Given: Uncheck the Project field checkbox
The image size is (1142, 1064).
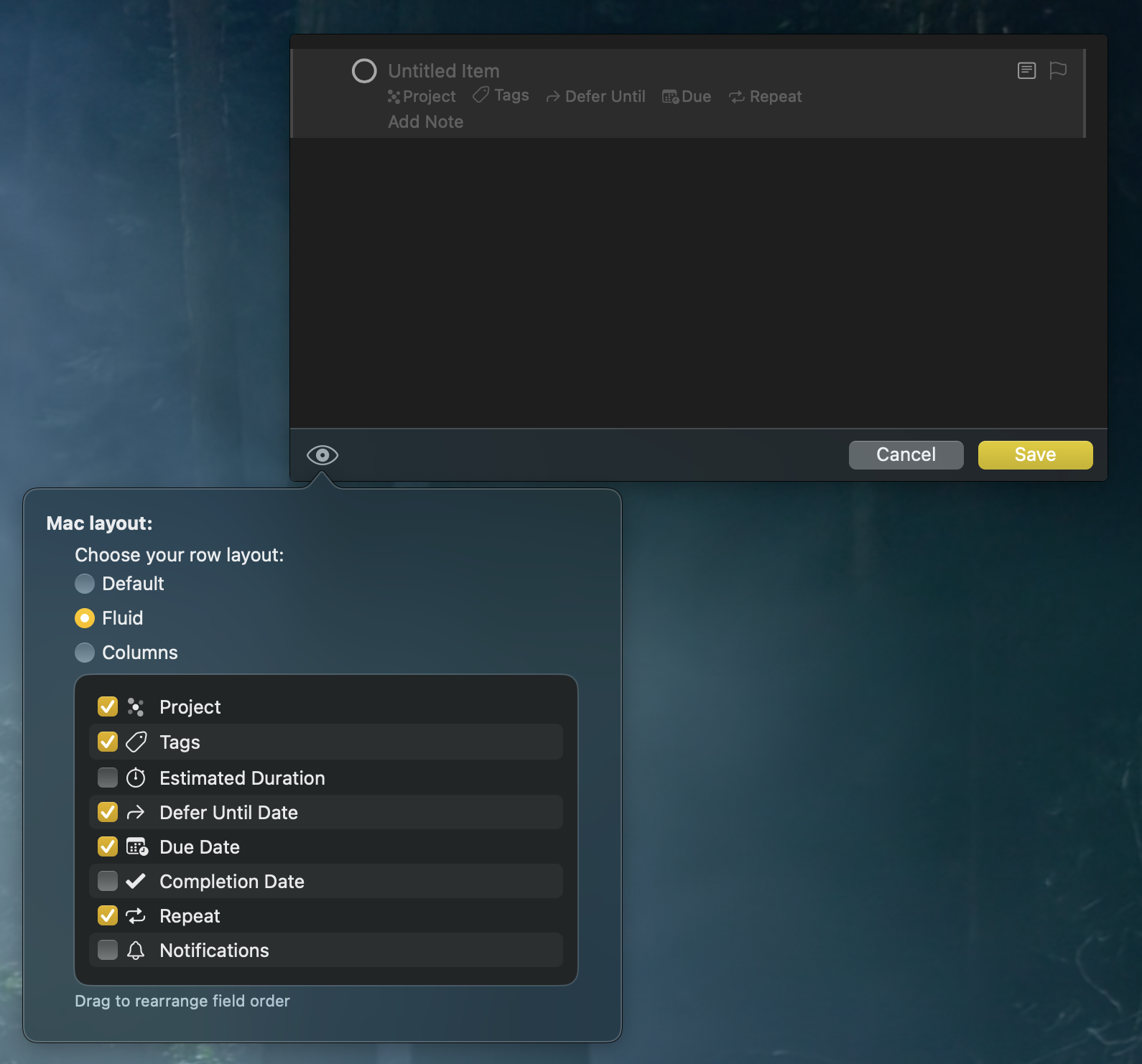Looking at the screenshot, I should click(x=108, y=707).
